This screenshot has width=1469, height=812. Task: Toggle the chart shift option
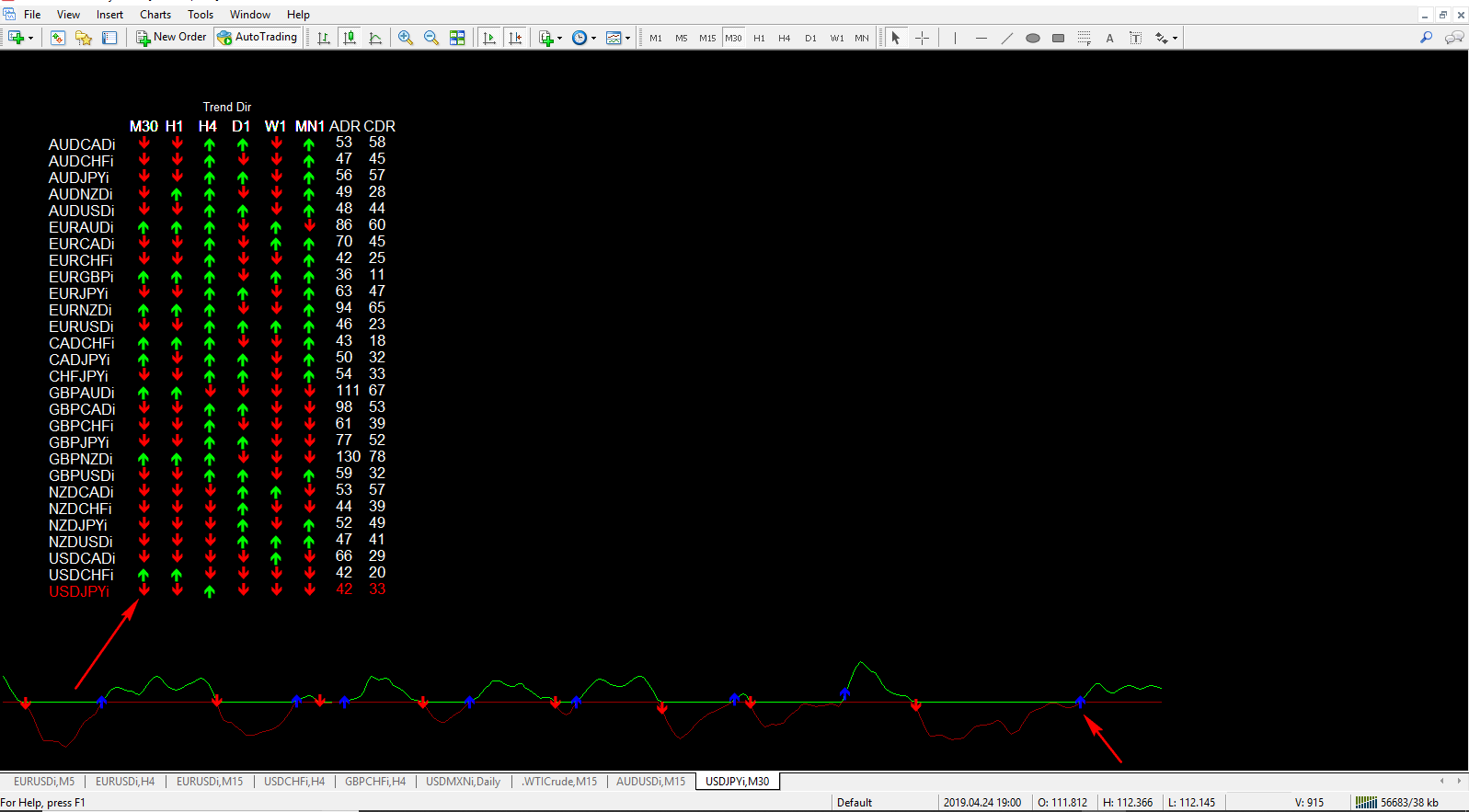pos(515,38)
